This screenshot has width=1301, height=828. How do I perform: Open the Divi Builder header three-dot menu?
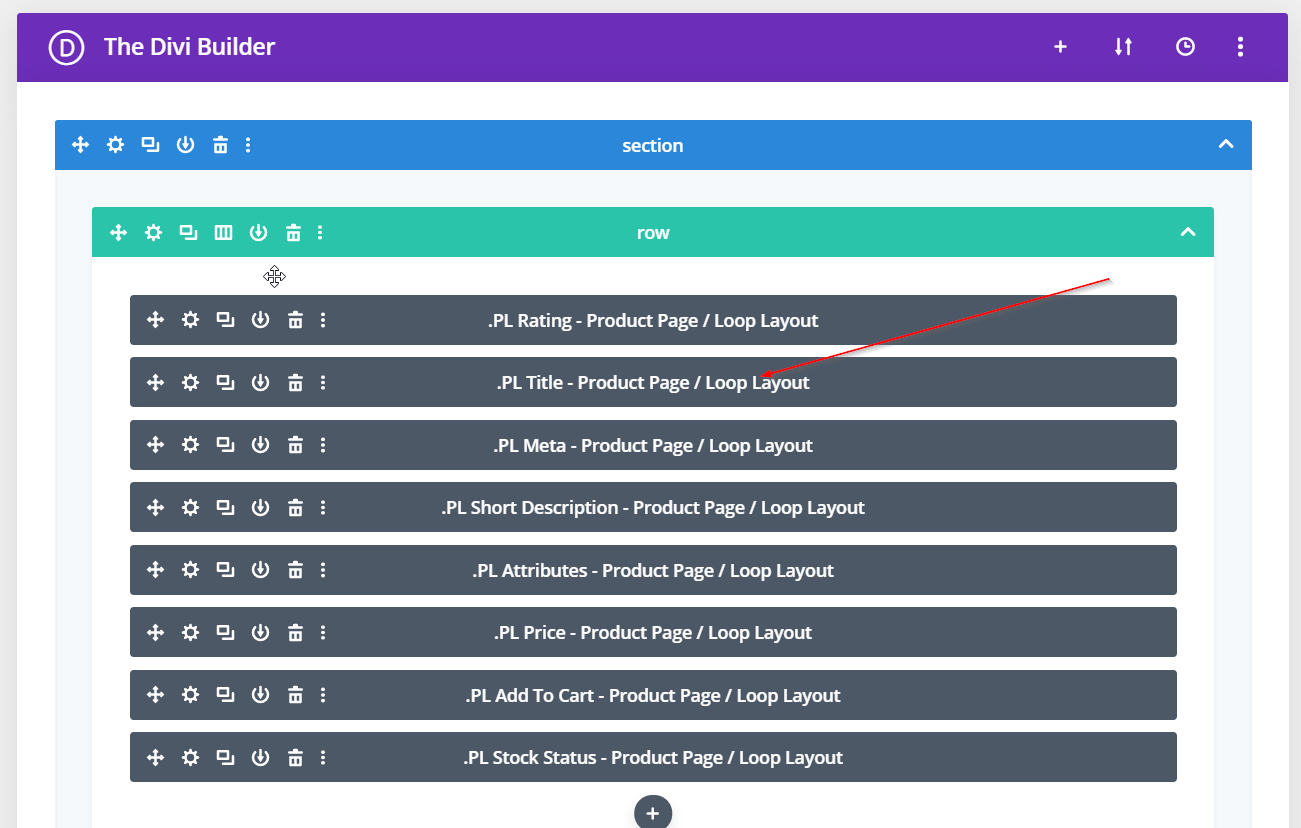1240,47
